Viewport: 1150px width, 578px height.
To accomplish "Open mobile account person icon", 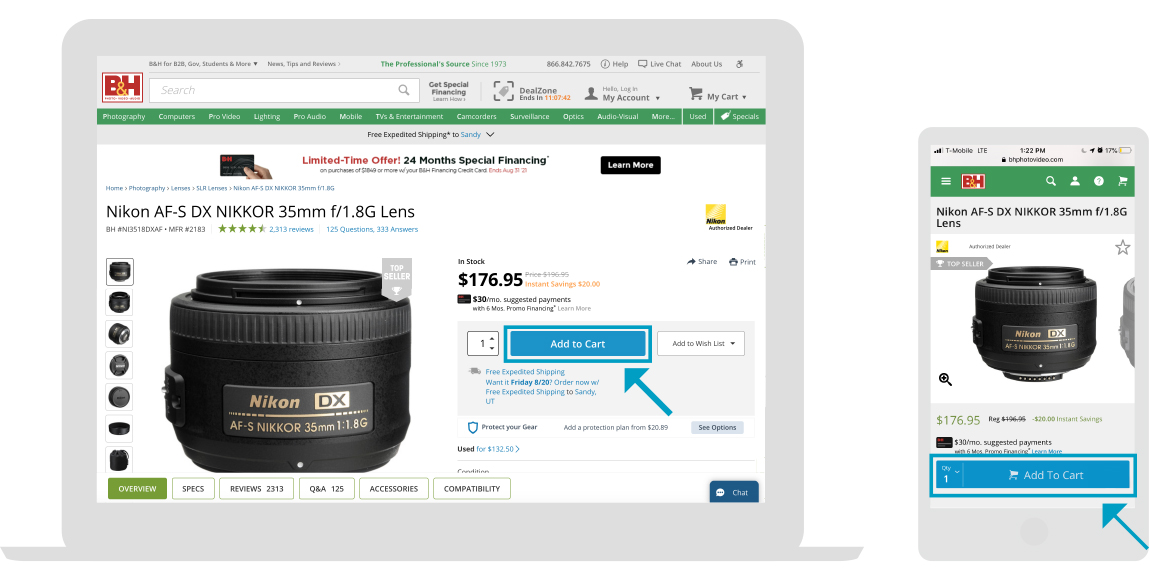I will click(1074, 181).
